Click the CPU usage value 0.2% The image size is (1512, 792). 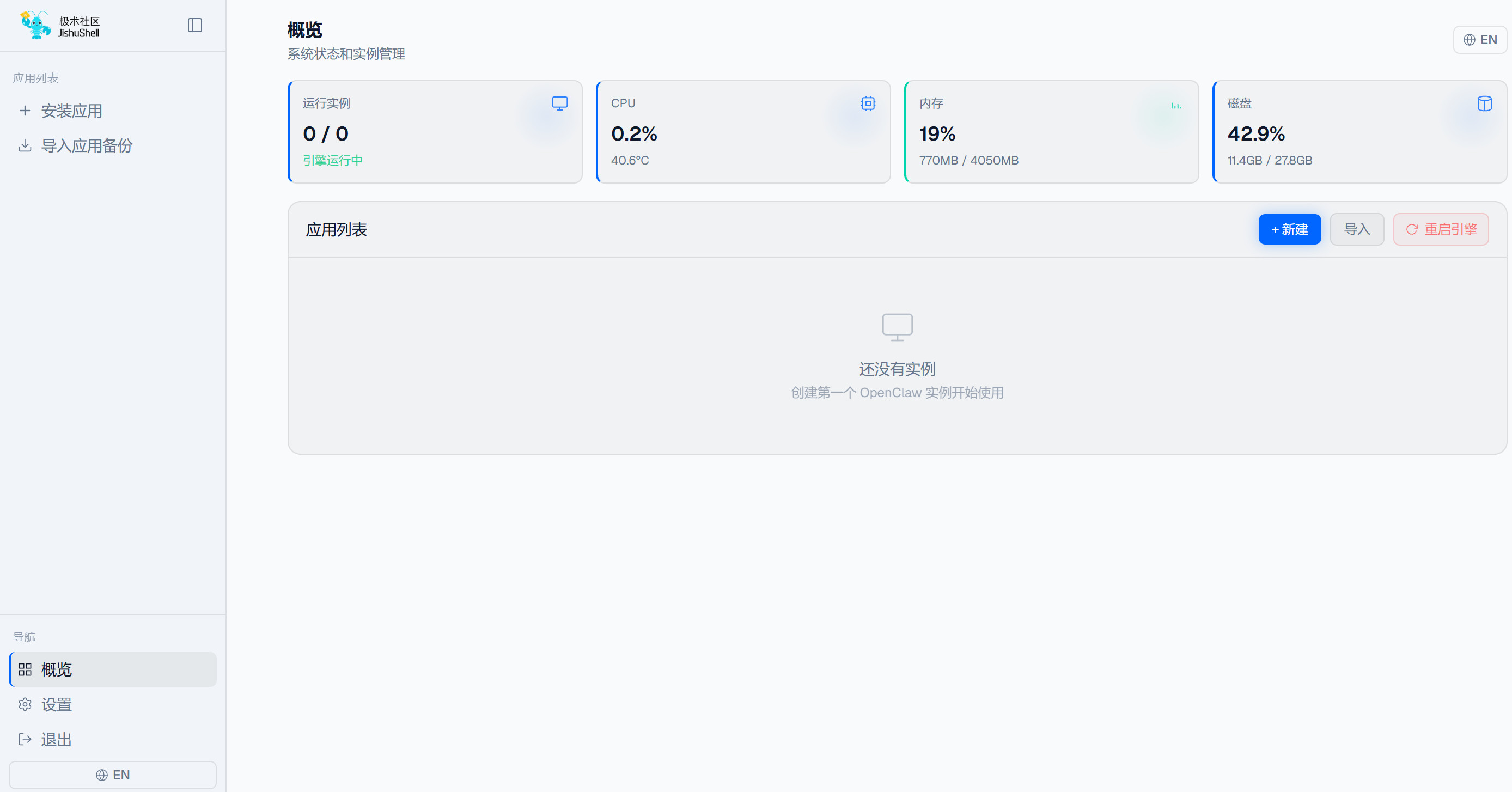pos(634,134)
